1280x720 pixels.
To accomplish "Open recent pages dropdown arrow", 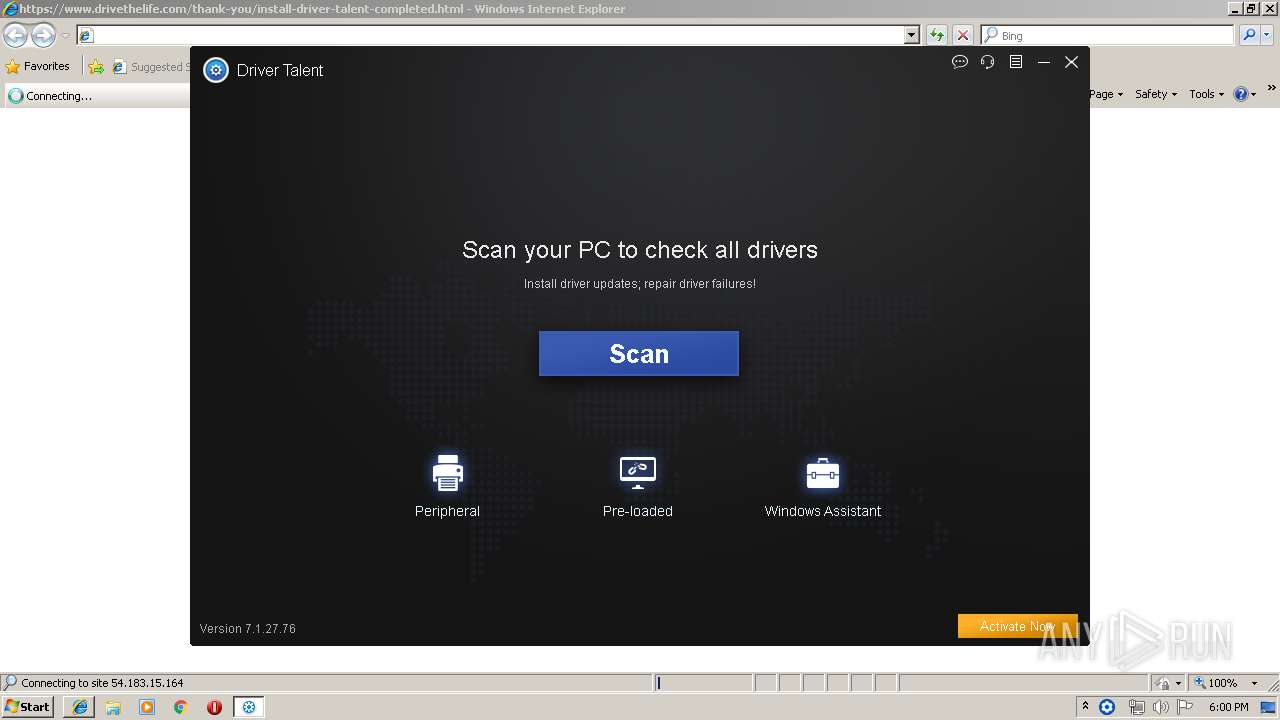I will coord(65,36).
